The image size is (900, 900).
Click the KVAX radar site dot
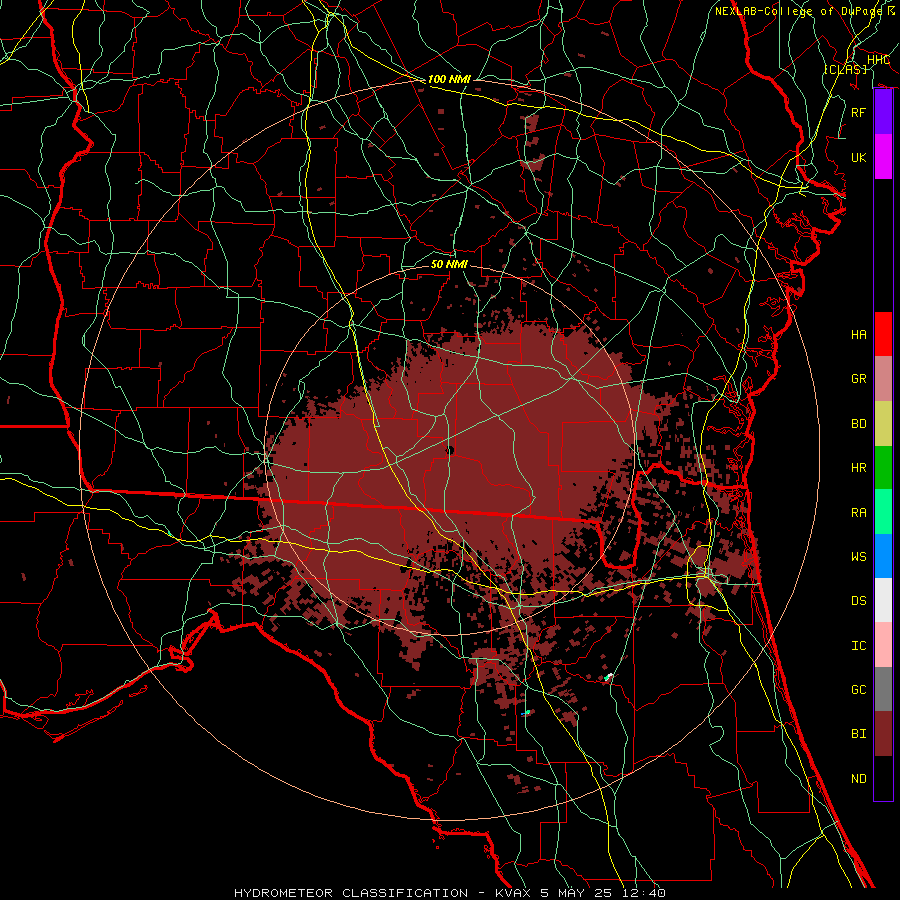pyautogui.click(x=450, y=451)
